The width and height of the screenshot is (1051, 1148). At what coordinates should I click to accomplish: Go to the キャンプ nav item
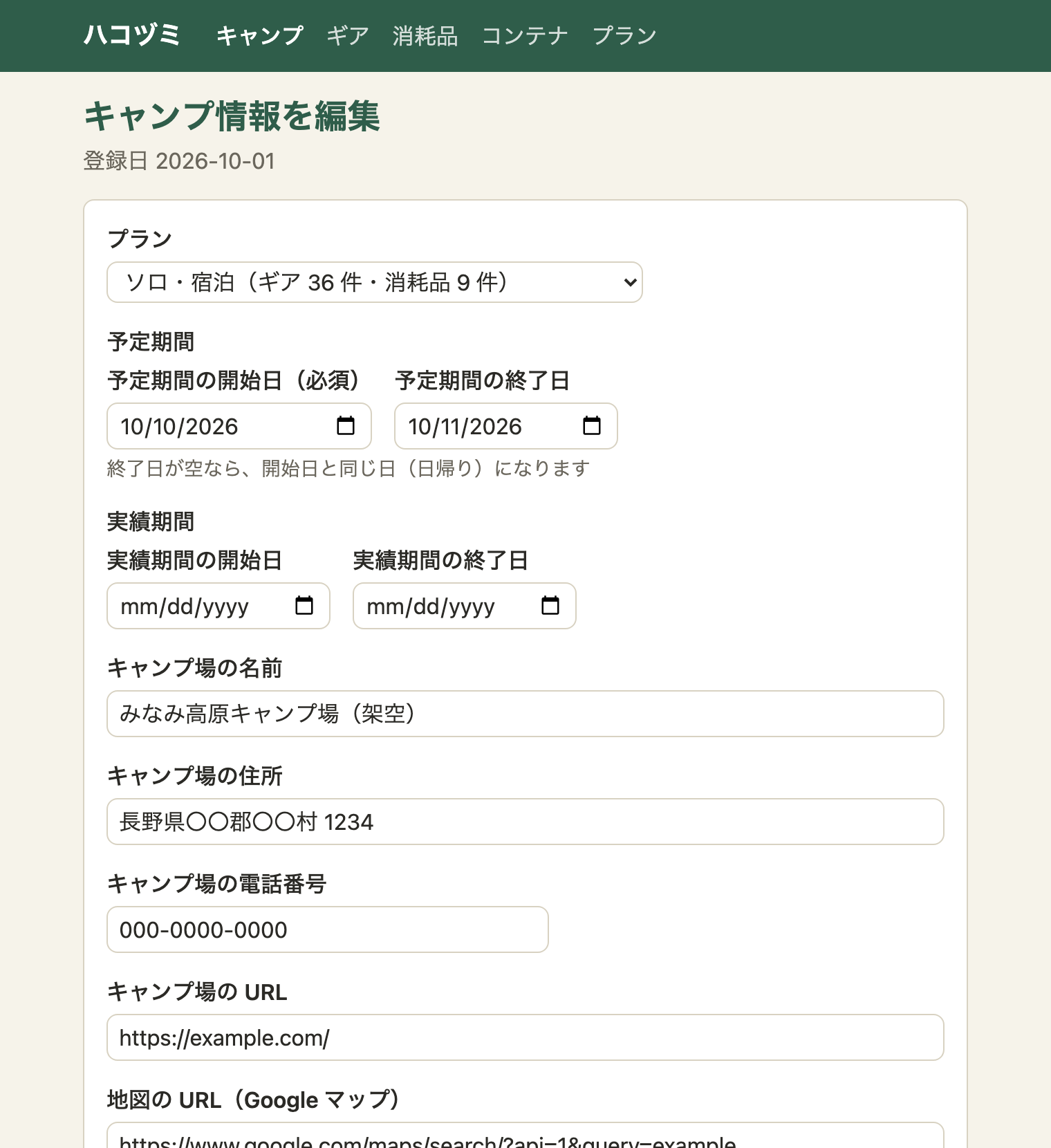point(259,35)
